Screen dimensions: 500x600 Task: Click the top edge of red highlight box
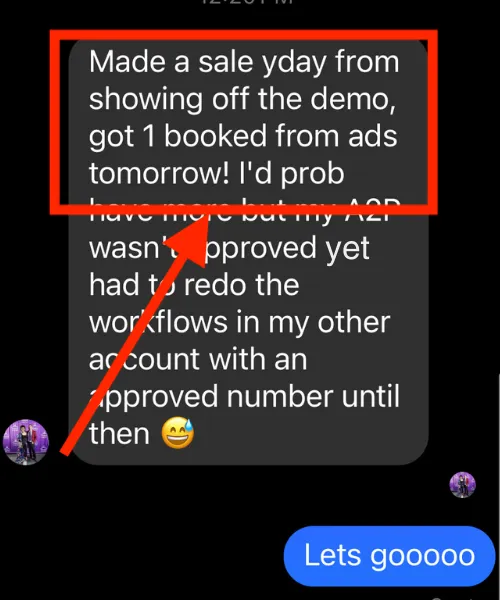point(244,35)
